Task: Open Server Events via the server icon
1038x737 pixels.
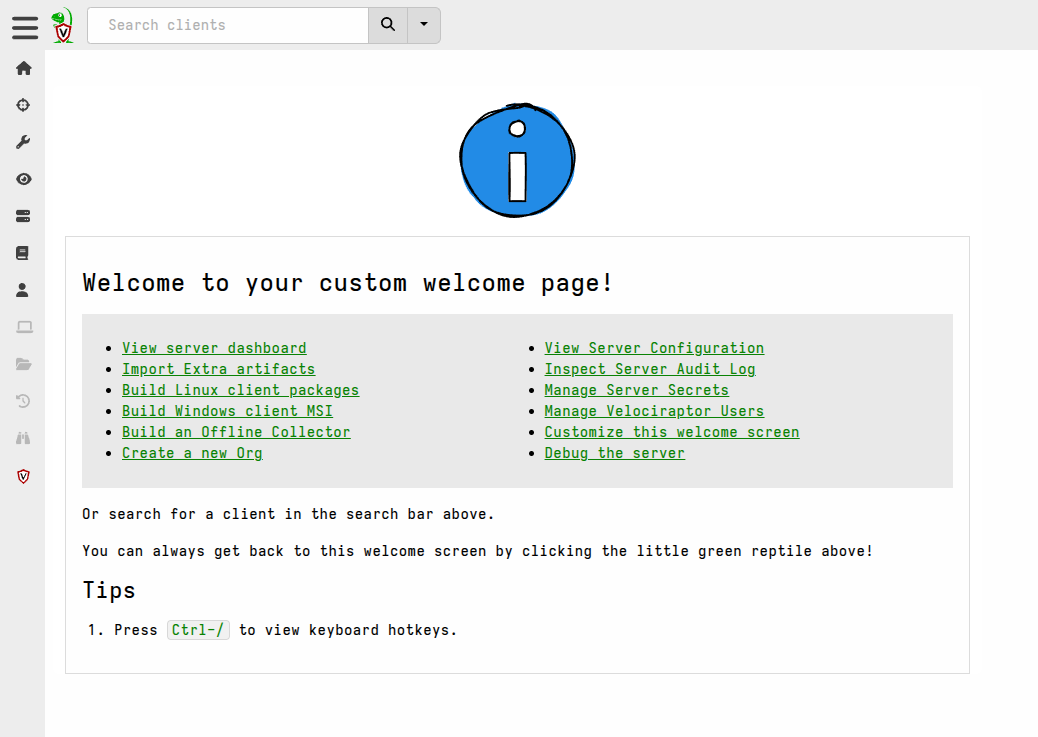Action: point(23,216)
